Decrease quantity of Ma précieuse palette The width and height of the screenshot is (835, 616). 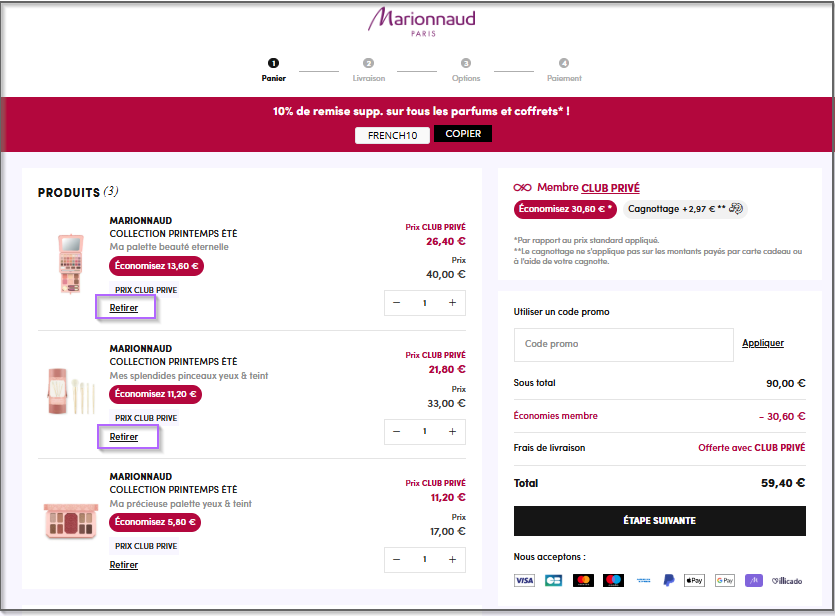pos(396,560)
